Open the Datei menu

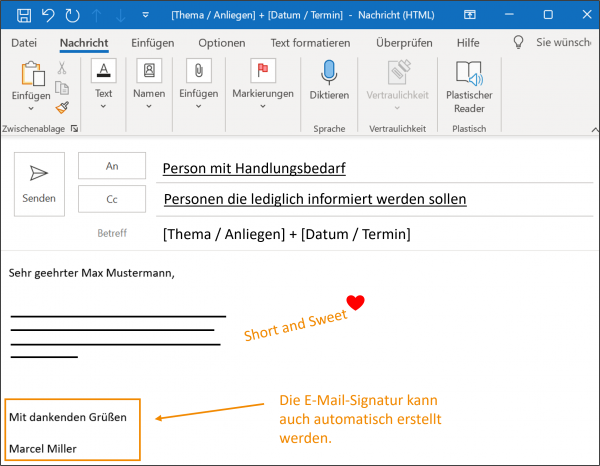coord(24,43)
